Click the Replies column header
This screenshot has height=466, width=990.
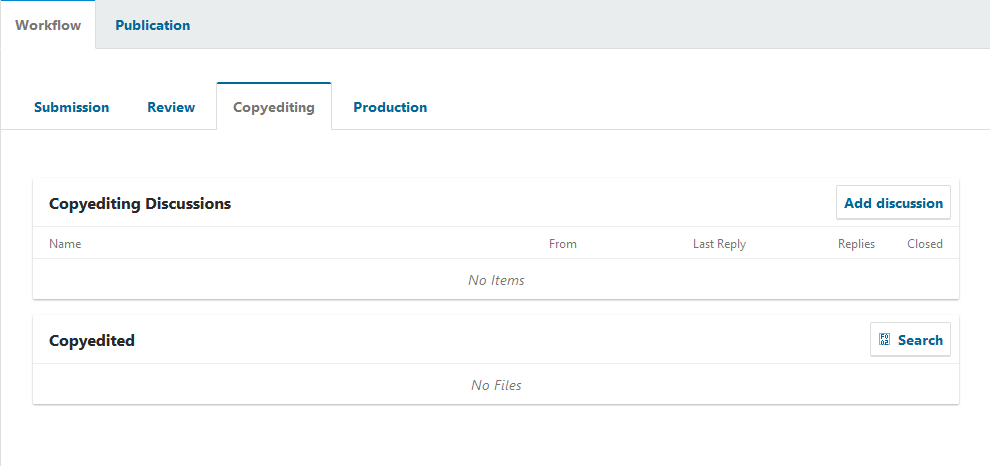pyautogui.click(x=856, y=244)
